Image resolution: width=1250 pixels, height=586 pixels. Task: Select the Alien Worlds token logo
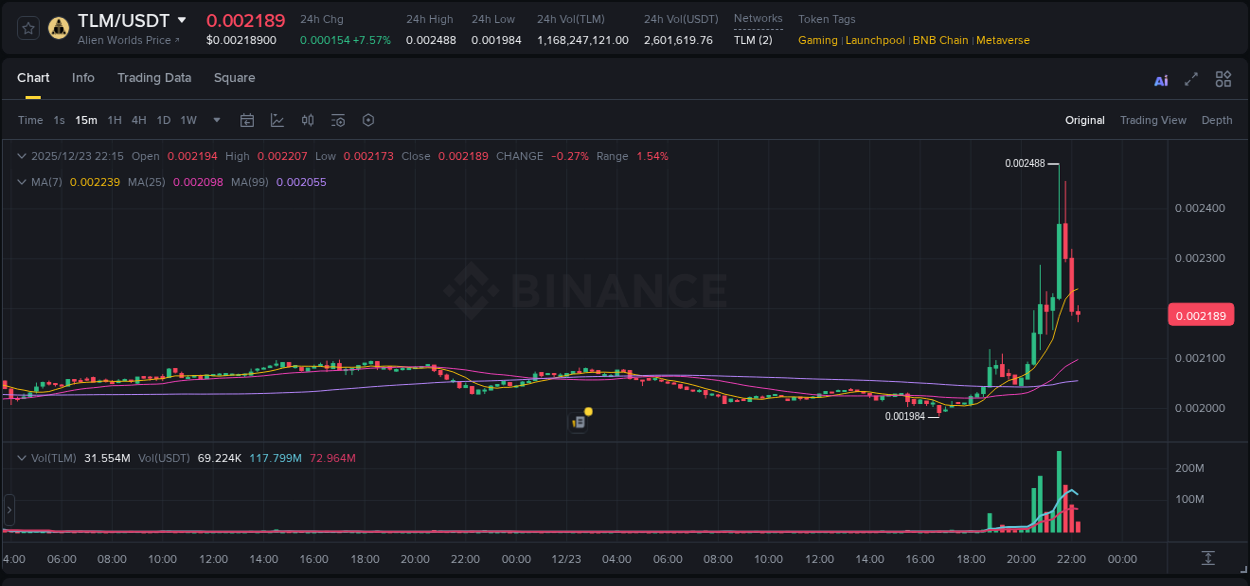click(57, 27)
